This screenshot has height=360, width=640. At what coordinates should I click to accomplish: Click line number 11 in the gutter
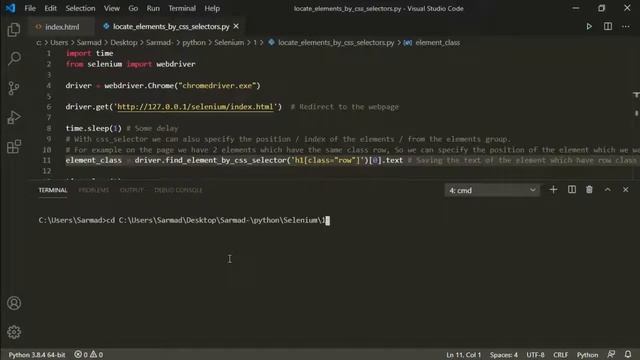click(47, 160)
